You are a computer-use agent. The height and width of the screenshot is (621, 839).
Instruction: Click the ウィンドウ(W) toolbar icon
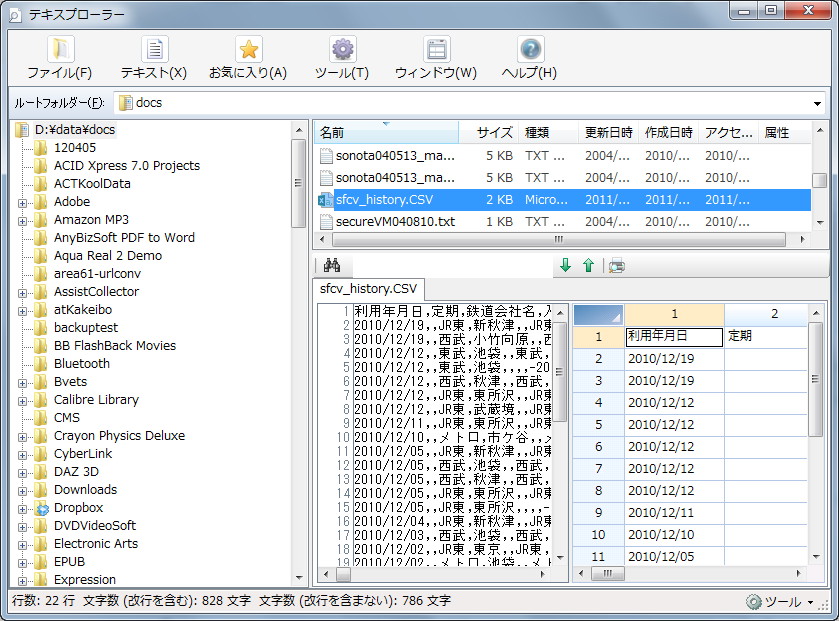(x=435, y=47)
